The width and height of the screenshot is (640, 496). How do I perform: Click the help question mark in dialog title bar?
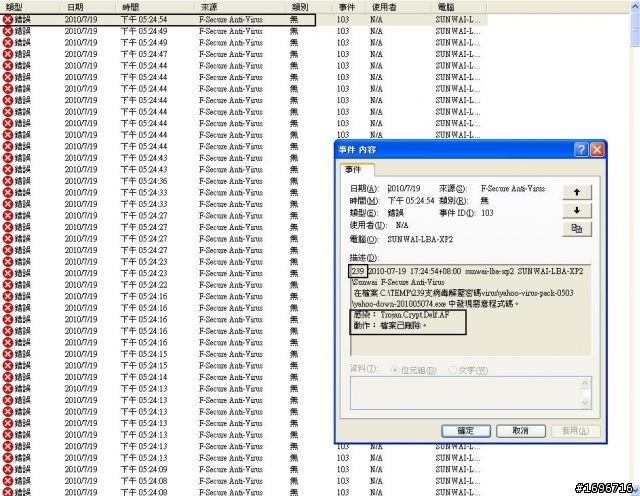[x=581, y=150]
